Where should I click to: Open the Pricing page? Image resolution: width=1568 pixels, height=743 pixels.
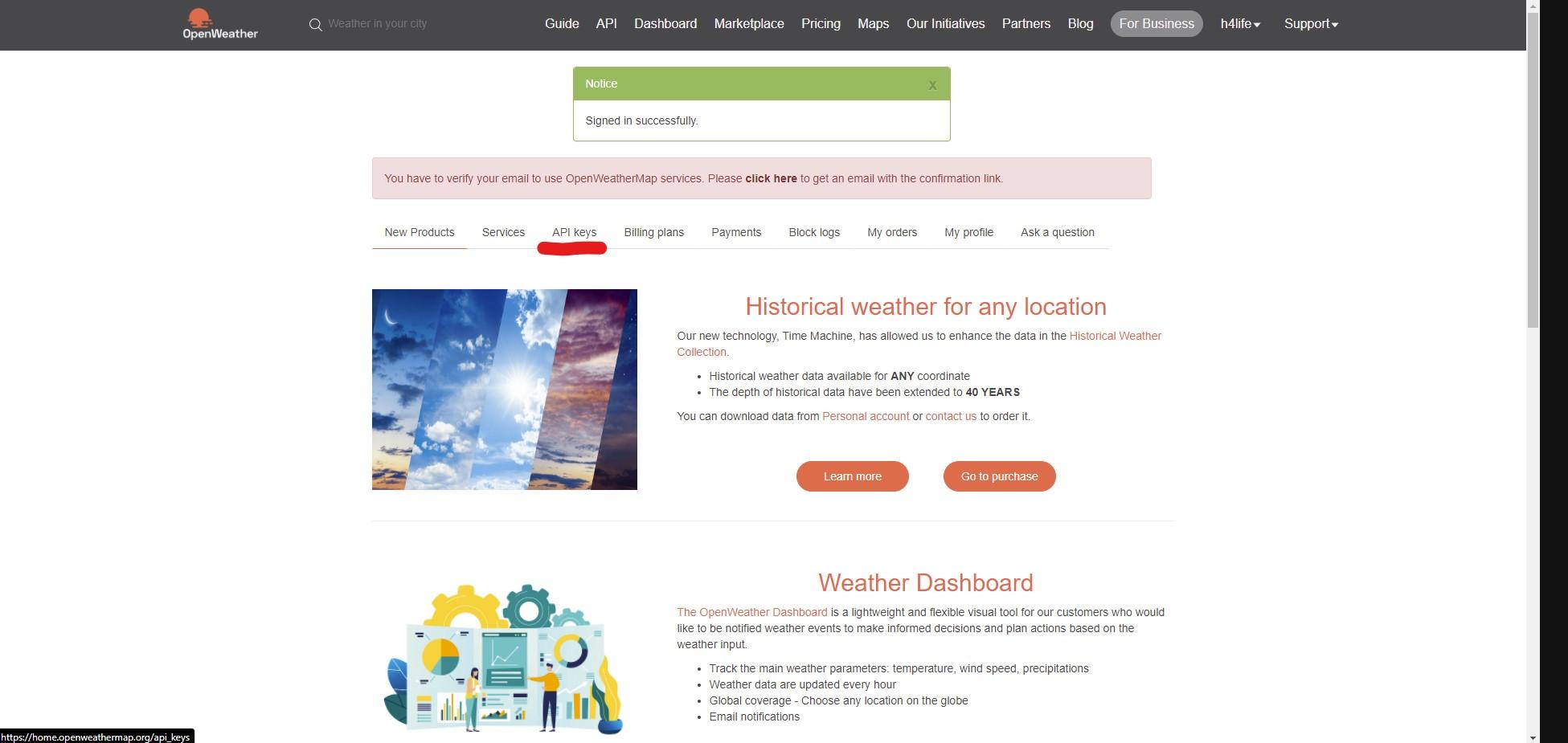coord(821,24)
